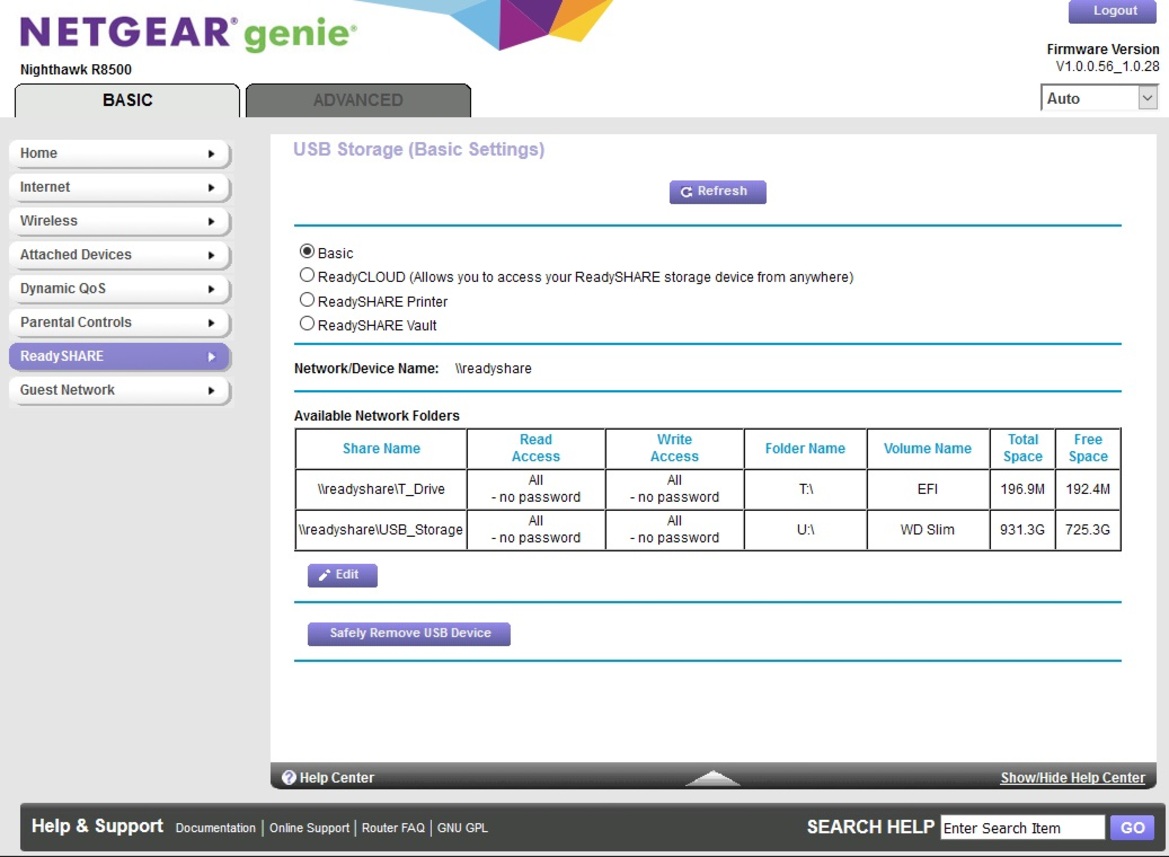Image resolution: width=1169 pixels, height=857 pixels.
Task: Expand the Parental Controls menu arrow
Action: pyautogui.click(x=212, y=323)
